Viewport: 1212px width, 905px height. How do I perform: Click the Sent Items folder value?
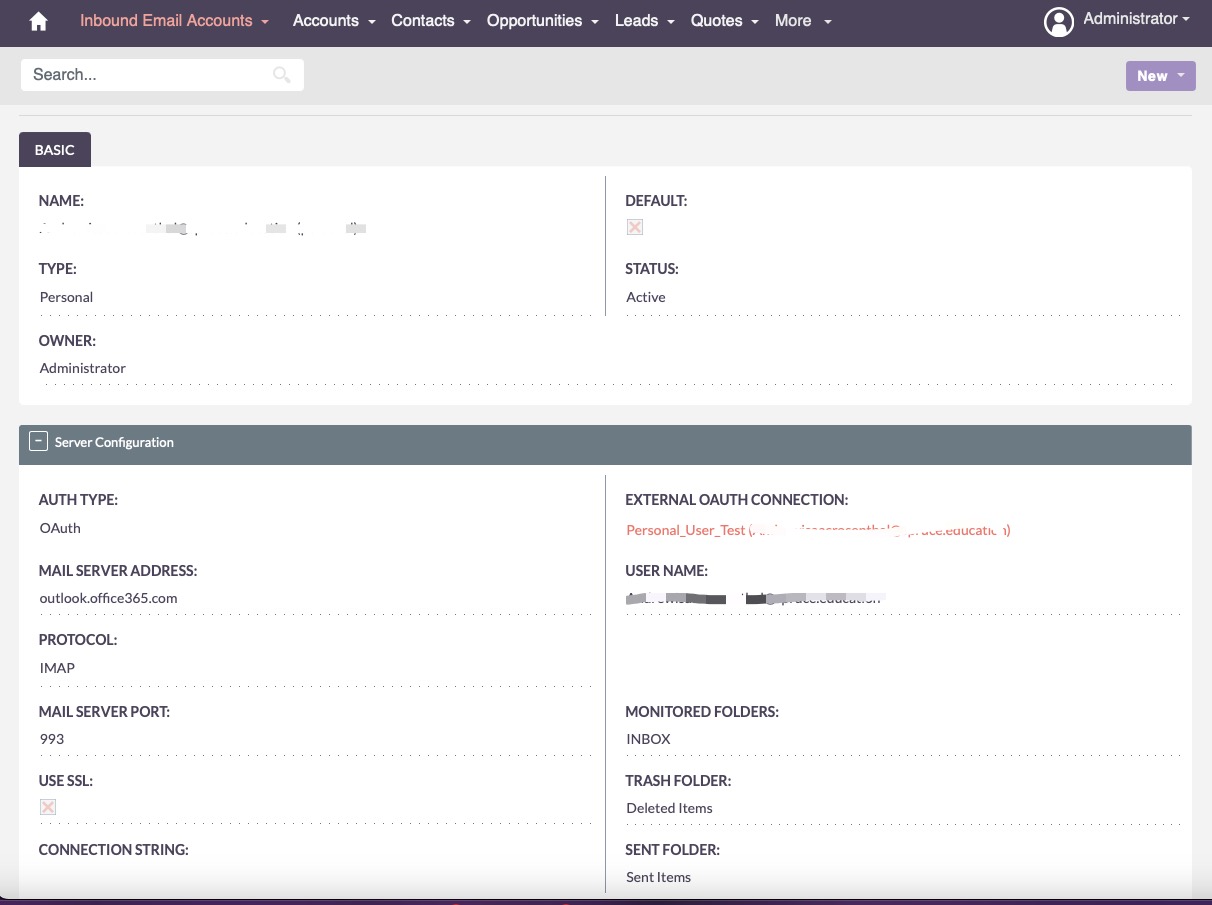tap(658, 877)
